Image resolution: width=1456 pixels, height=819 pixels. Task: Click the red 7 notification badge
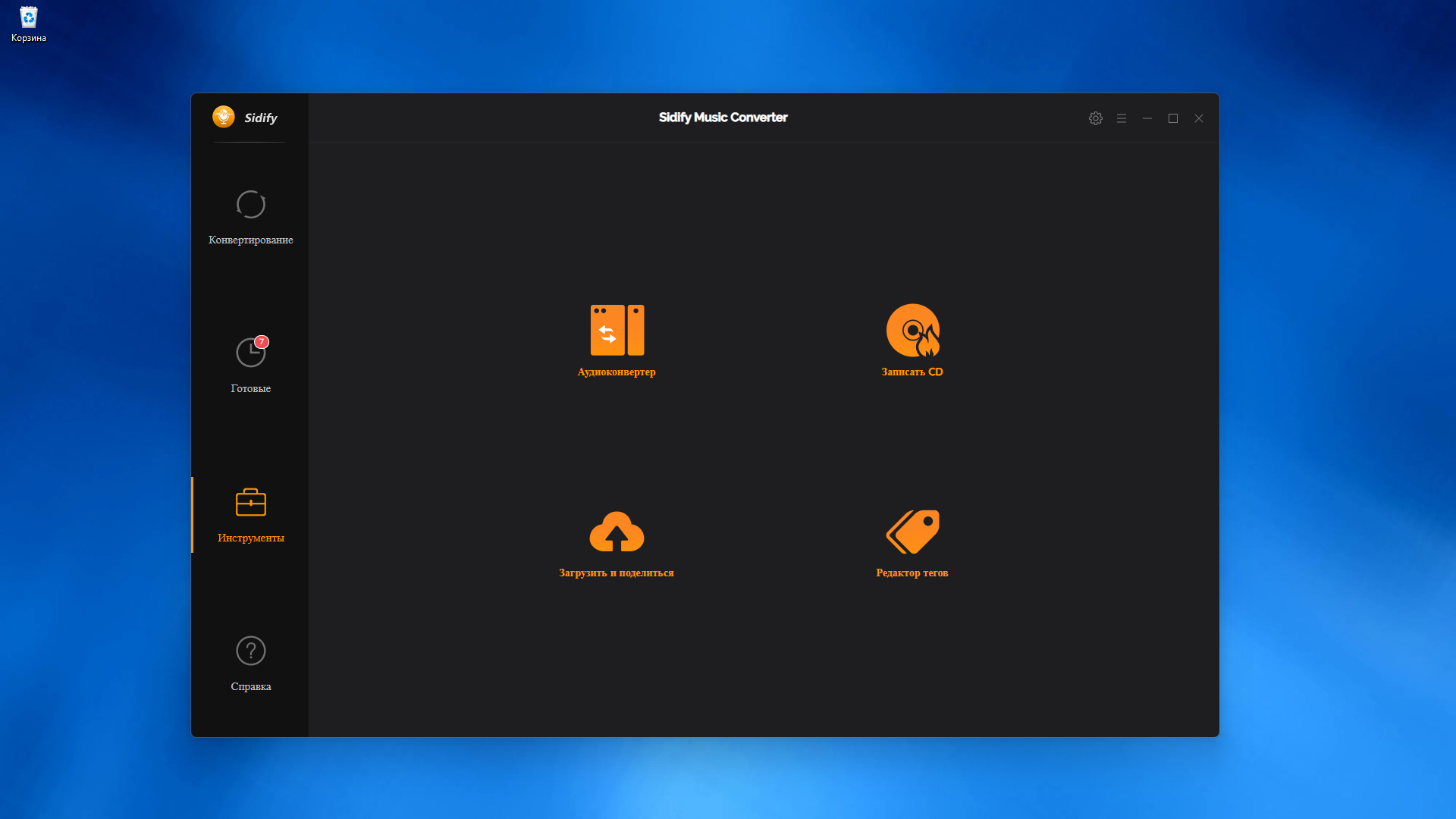(262, 342)
